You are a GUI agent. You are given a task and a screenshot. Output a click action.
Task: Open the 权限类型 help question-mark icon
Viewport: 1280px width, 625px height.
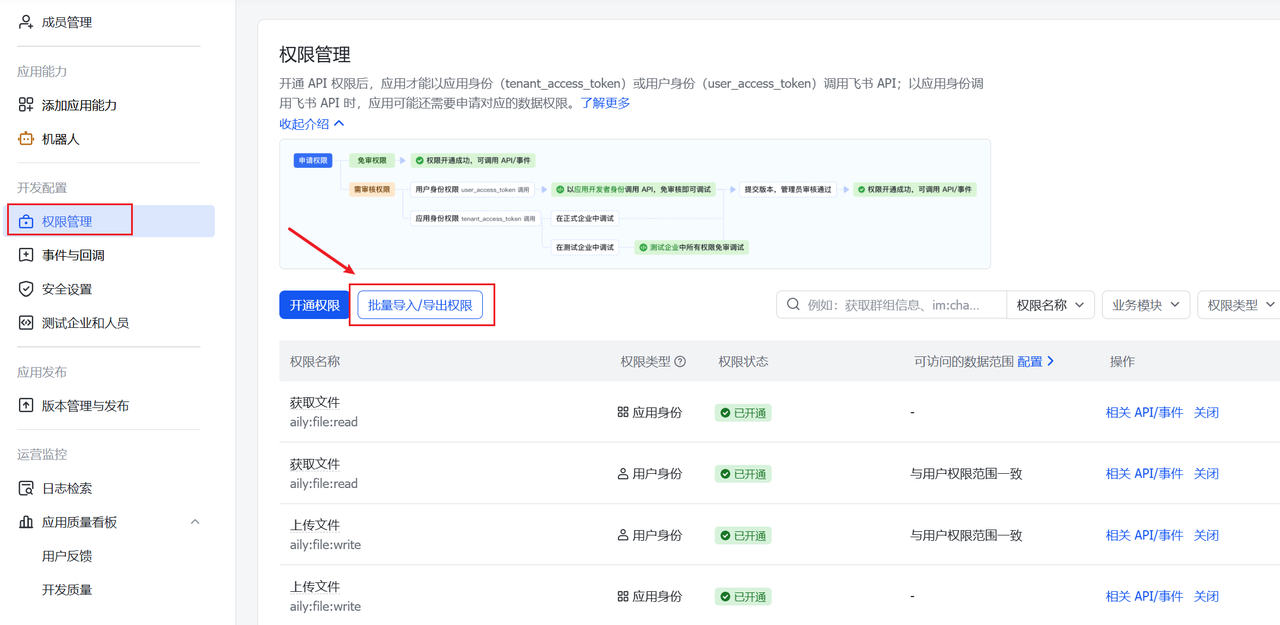[681, 363]
